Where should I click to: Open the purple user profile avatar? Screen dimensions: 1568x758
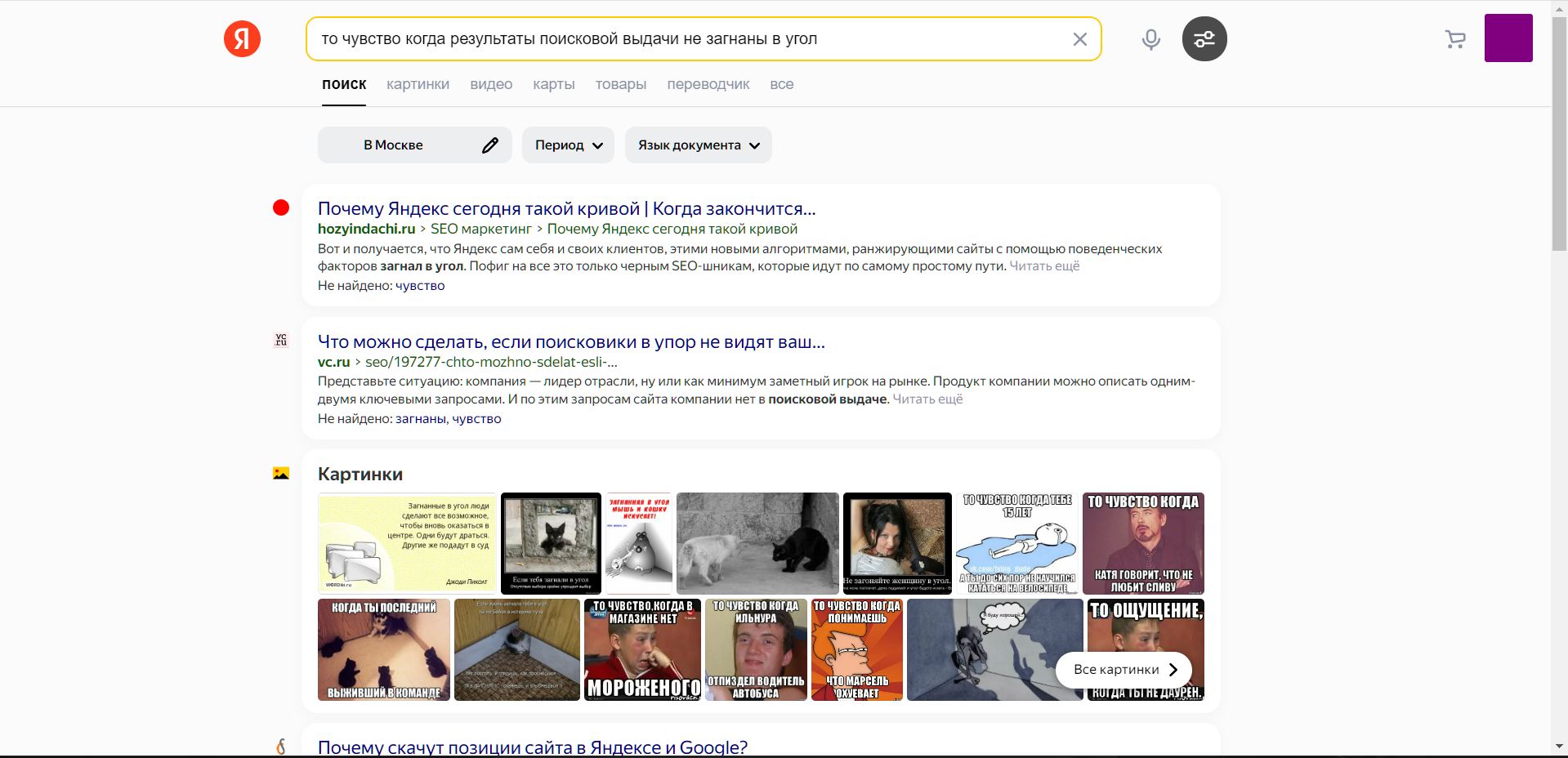[1508, 38]
